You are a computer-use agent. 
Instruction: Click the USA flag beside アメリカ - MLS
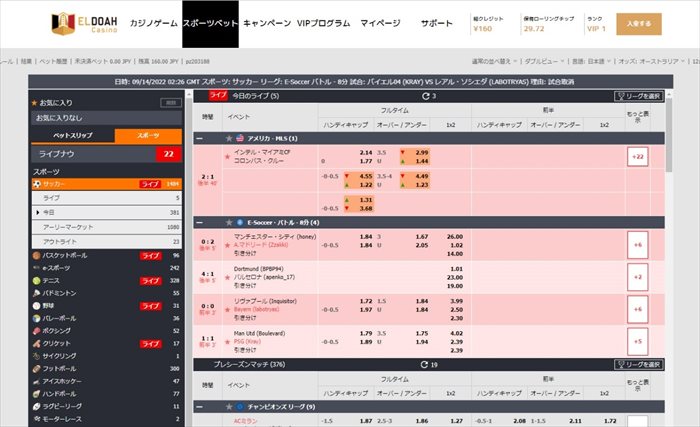point(240,138)
